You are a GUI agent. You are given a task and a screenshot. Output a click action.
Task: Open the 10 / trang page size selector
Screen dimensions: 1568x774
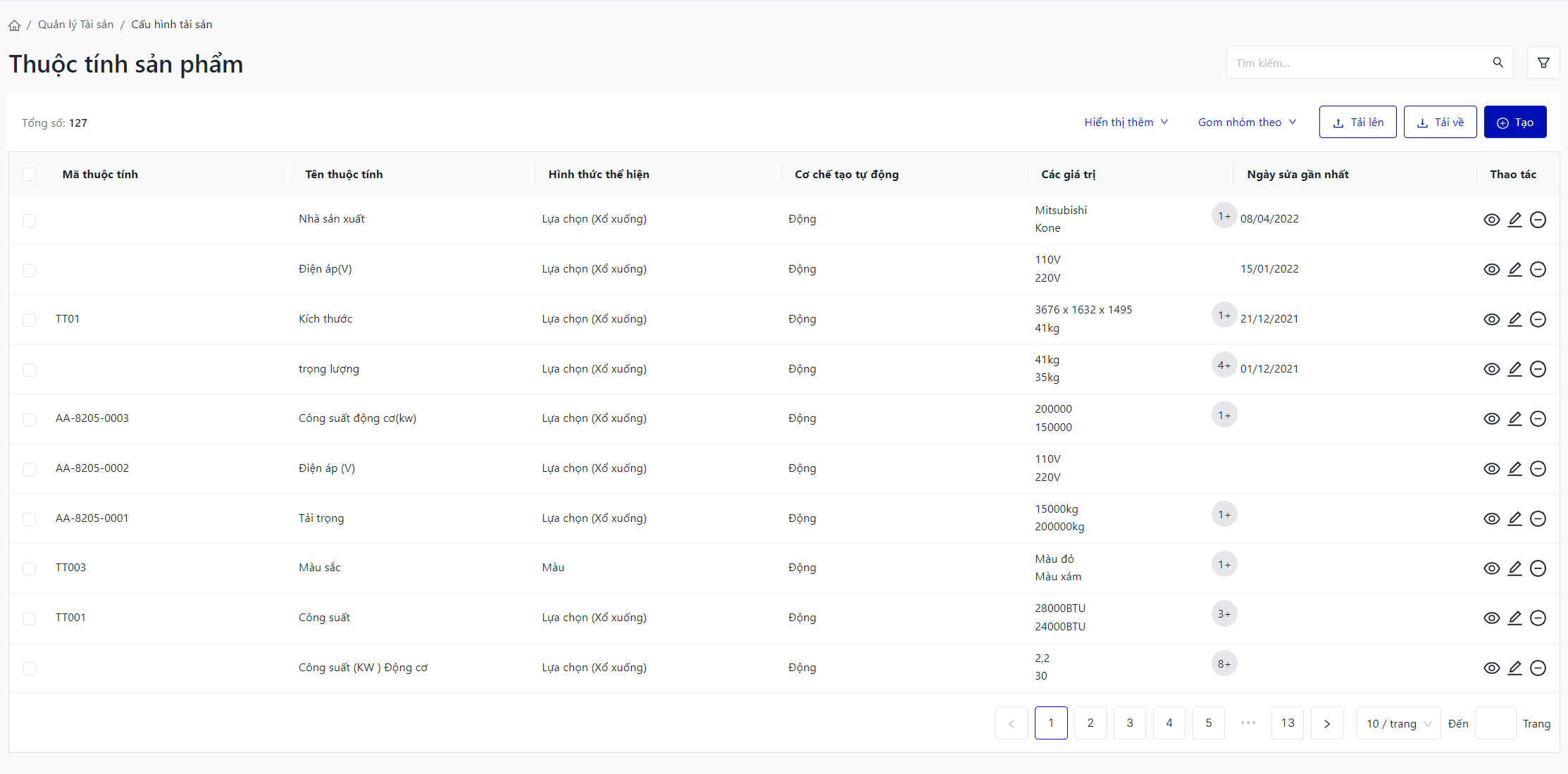coord(1398,723)
